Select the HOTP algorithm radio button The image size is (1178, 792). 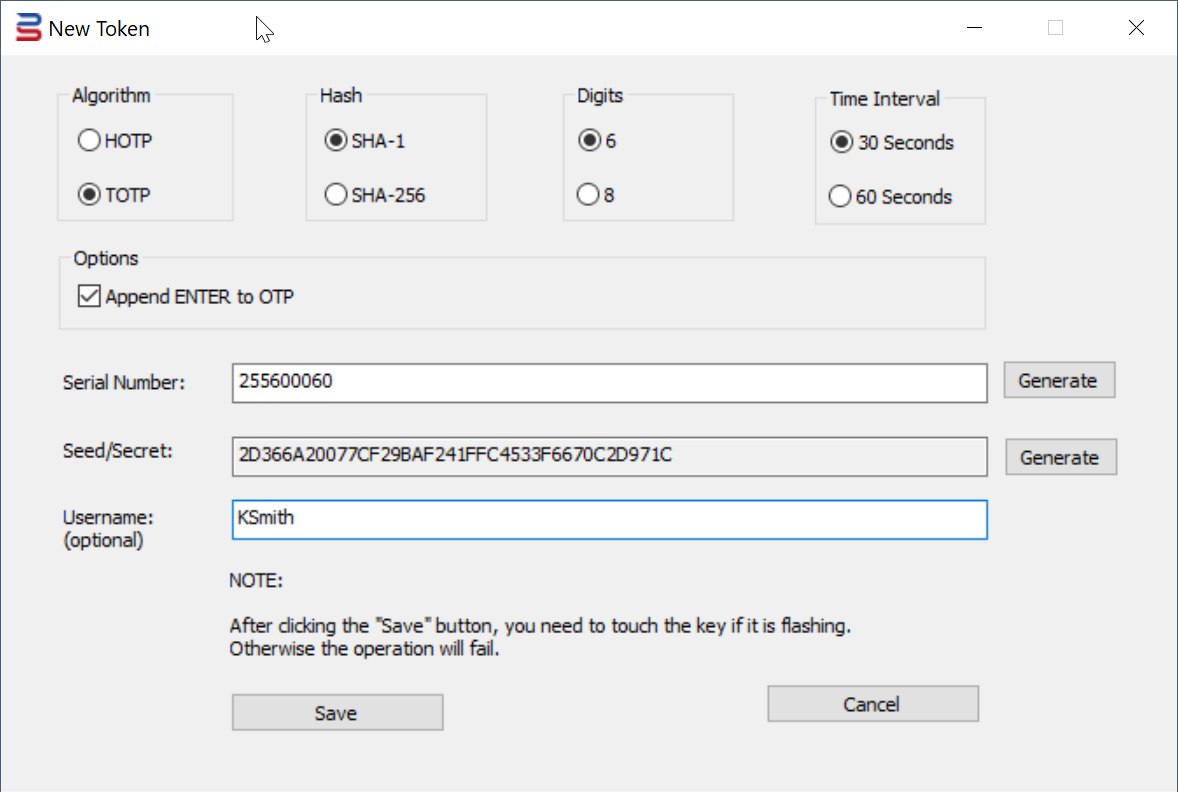[x=89, y=141]
